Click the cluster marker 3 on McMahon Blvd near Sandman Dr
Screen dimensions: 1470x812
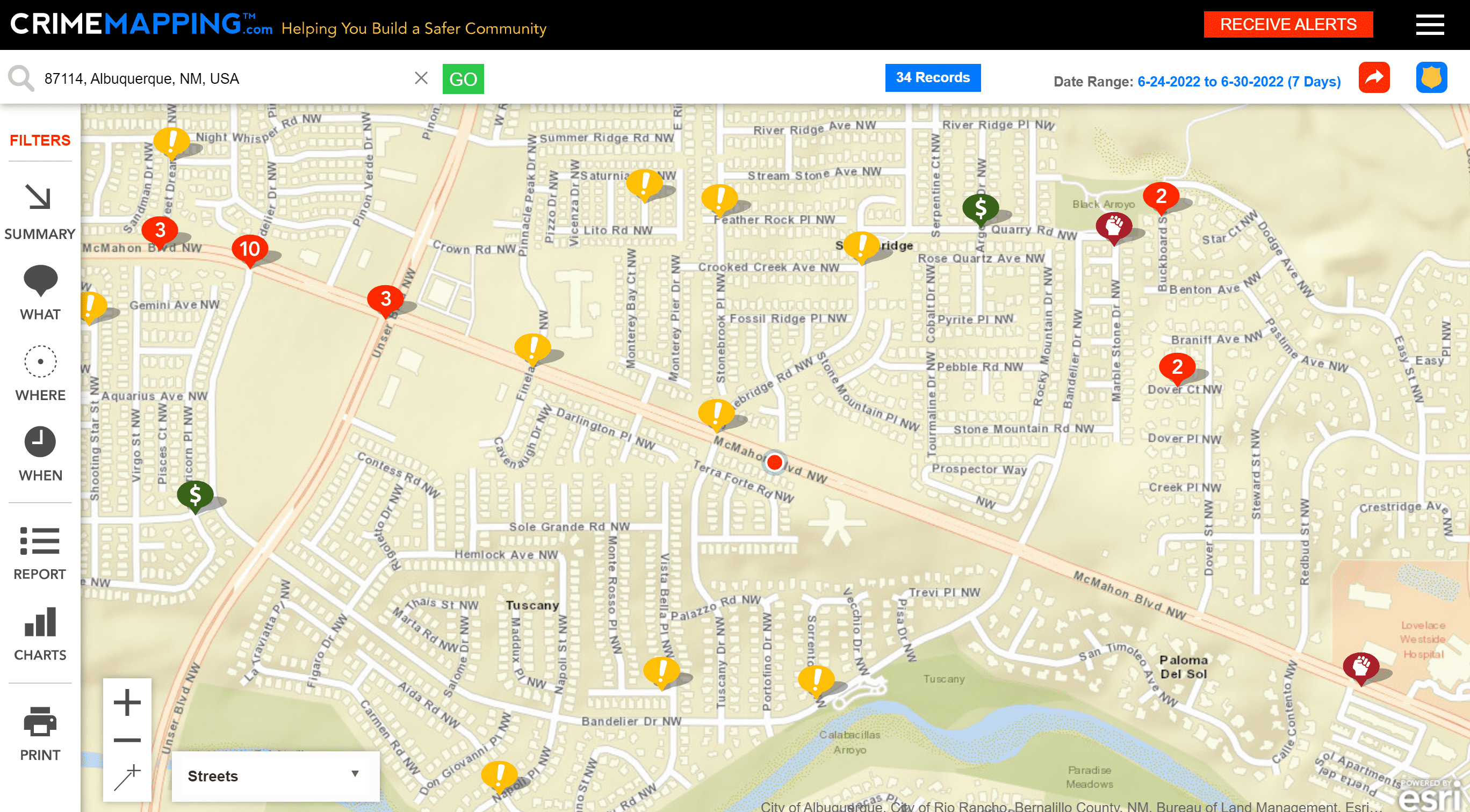pos(160,231)
